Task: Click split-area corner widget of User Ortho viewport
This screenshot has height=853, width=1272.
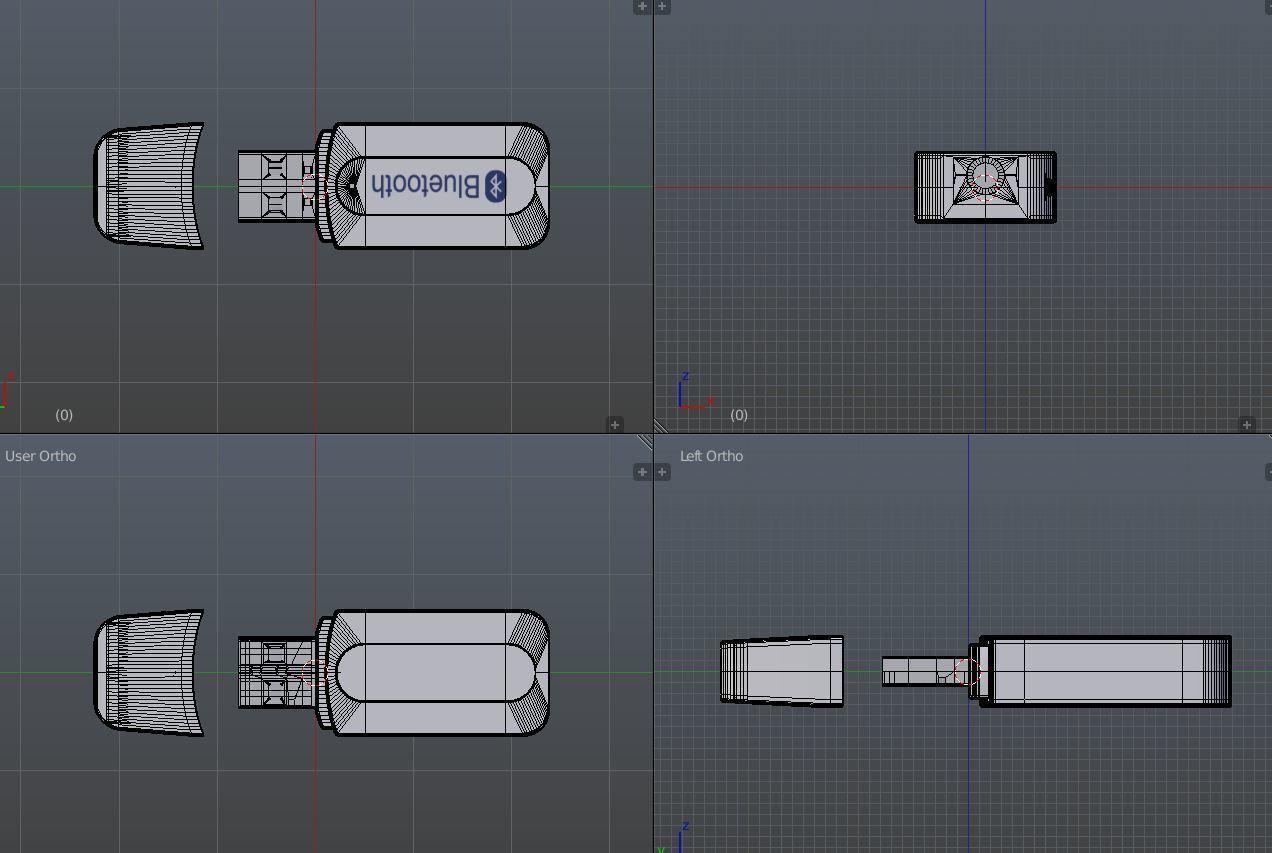Action: click(644, 441)
